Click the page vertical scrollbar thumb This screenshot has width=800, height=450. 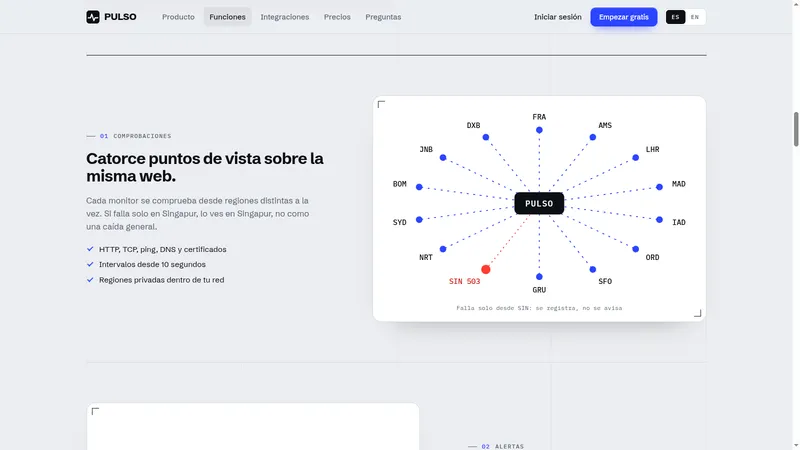coord(796,129)
